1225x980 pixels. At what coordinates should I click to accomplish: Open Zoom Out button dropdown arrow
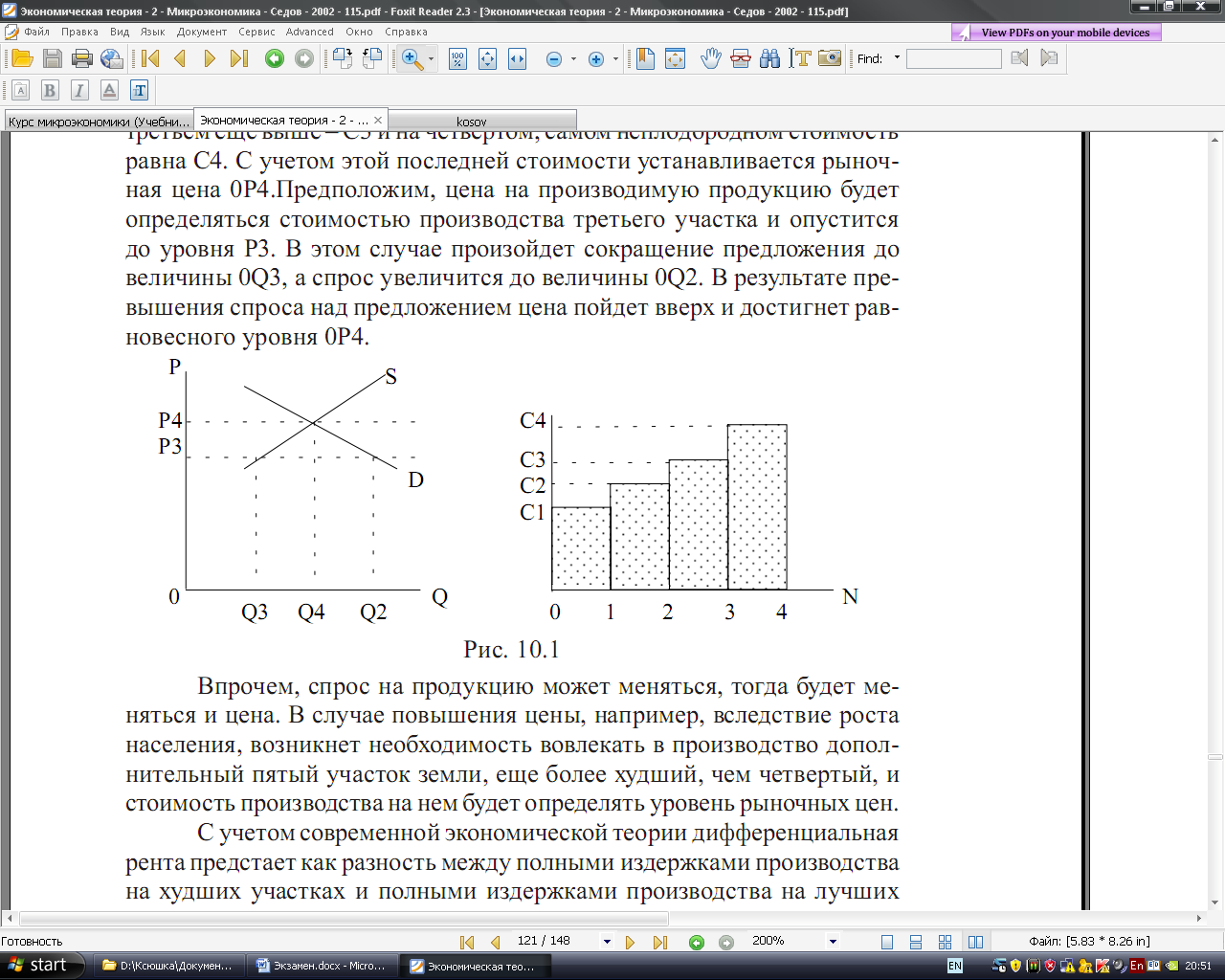tap(573, 59)
